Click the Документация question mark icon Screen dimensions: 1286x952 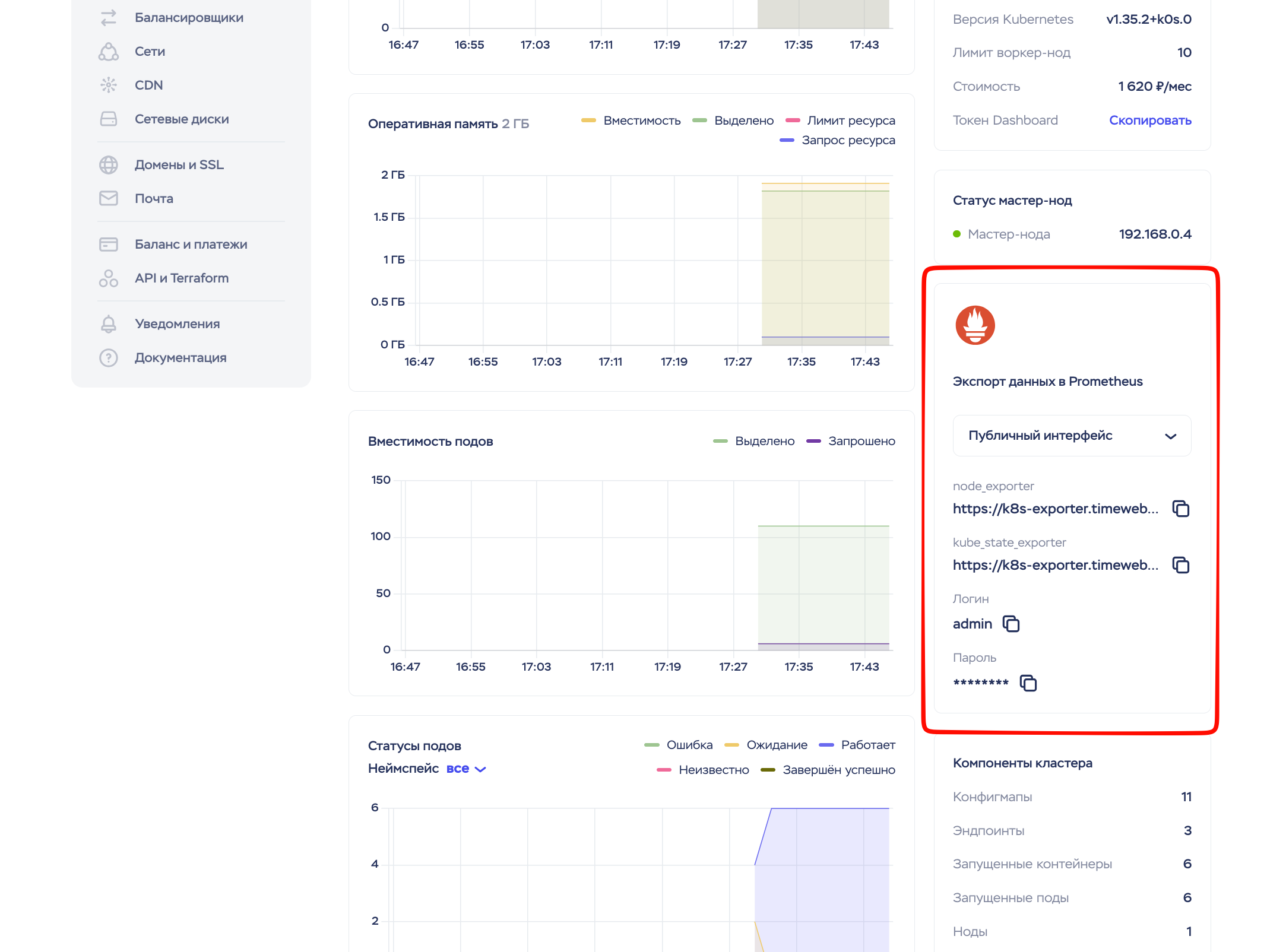109,358
